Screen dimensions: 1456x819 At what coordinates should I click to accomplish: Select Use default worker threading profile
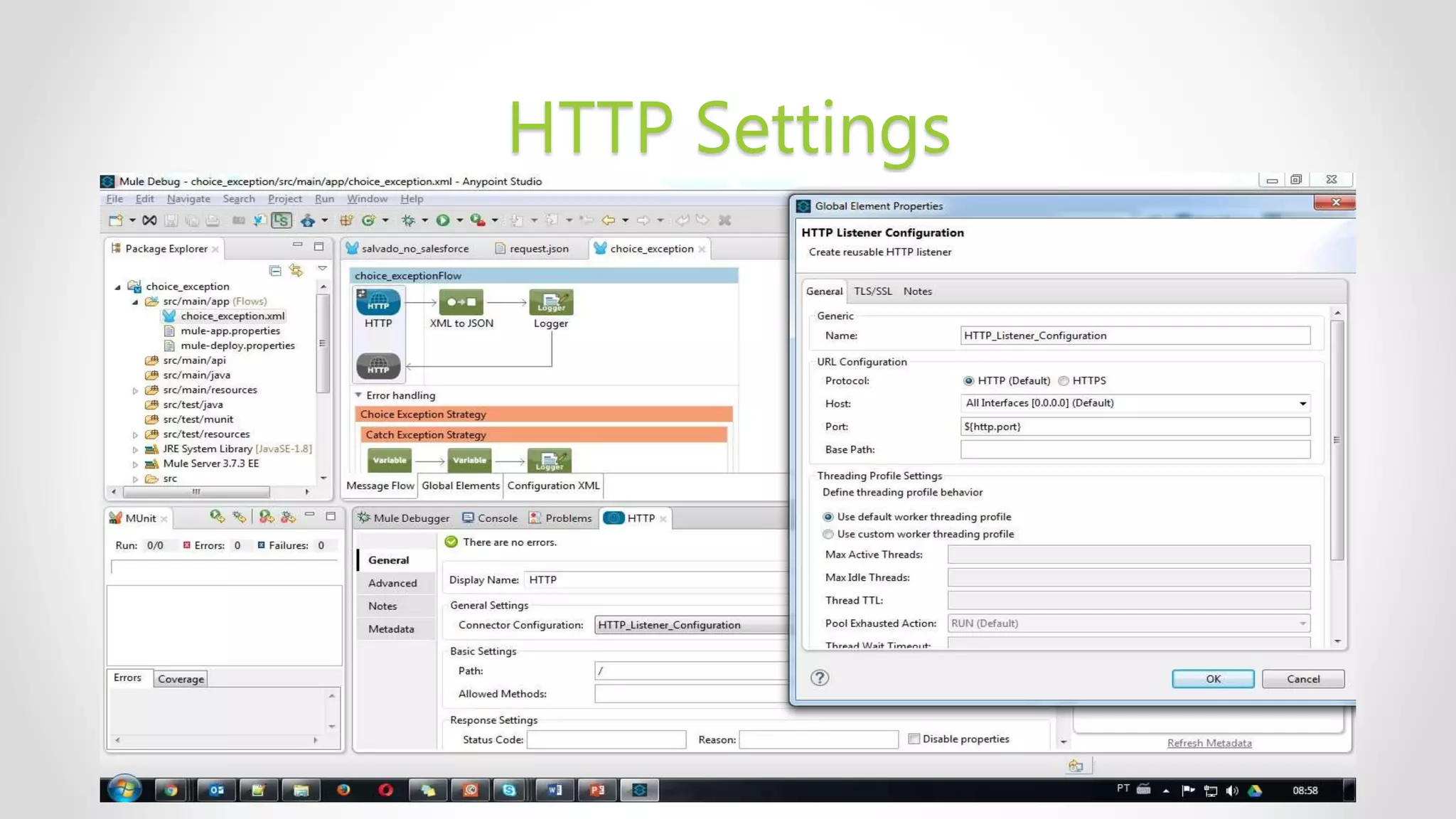828,517
